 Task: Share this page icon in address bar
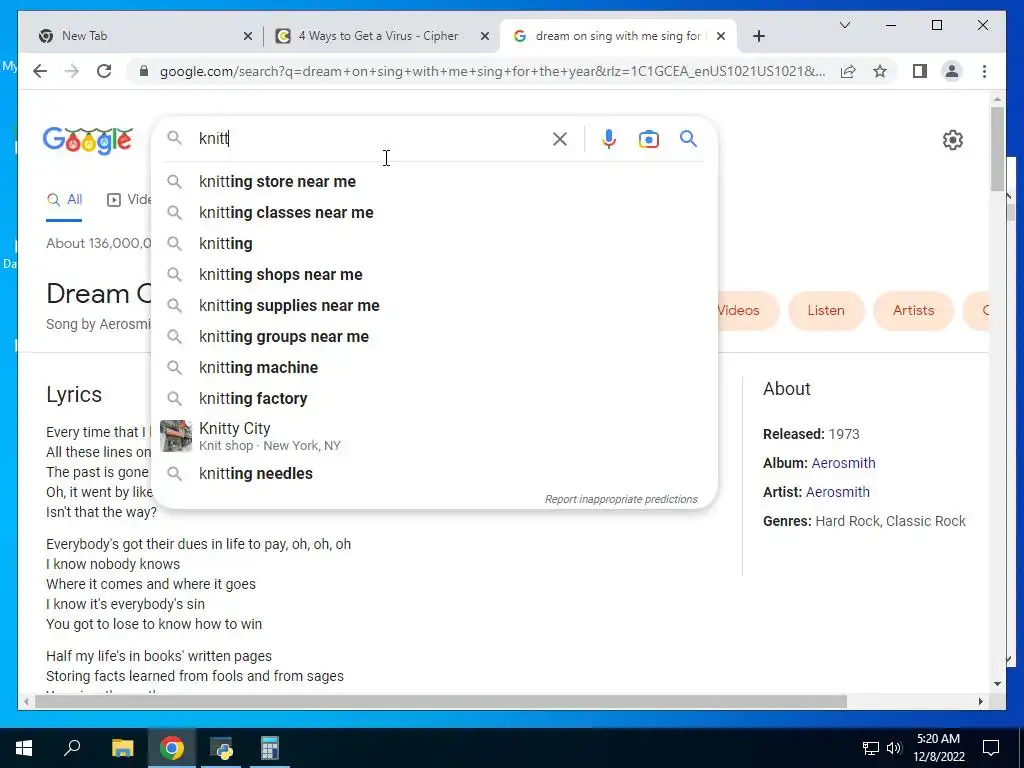tap(848, 71)
